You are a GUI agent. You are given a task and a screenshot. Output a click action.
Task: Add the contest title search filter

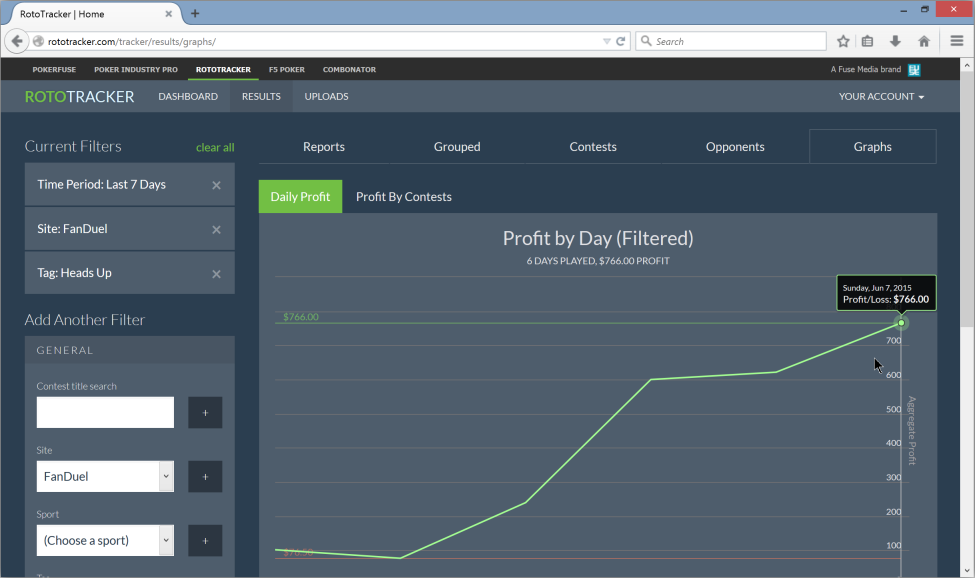pyautogui.click(x=205, y=413)
